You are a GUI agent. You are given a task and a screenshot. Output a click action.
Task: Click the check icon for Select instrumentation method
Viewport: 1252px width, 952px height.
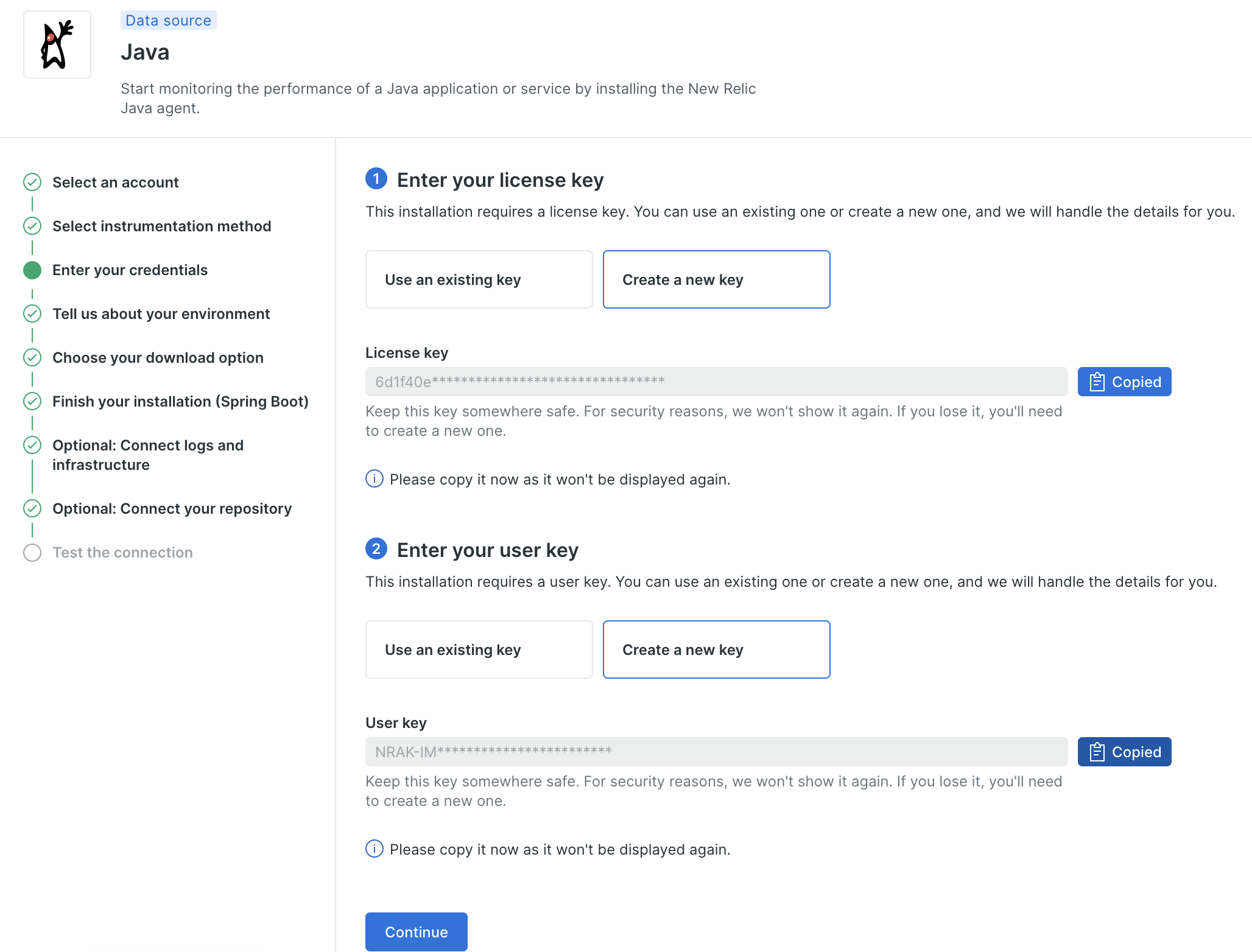pyautogui.click(x=32, y=226)
